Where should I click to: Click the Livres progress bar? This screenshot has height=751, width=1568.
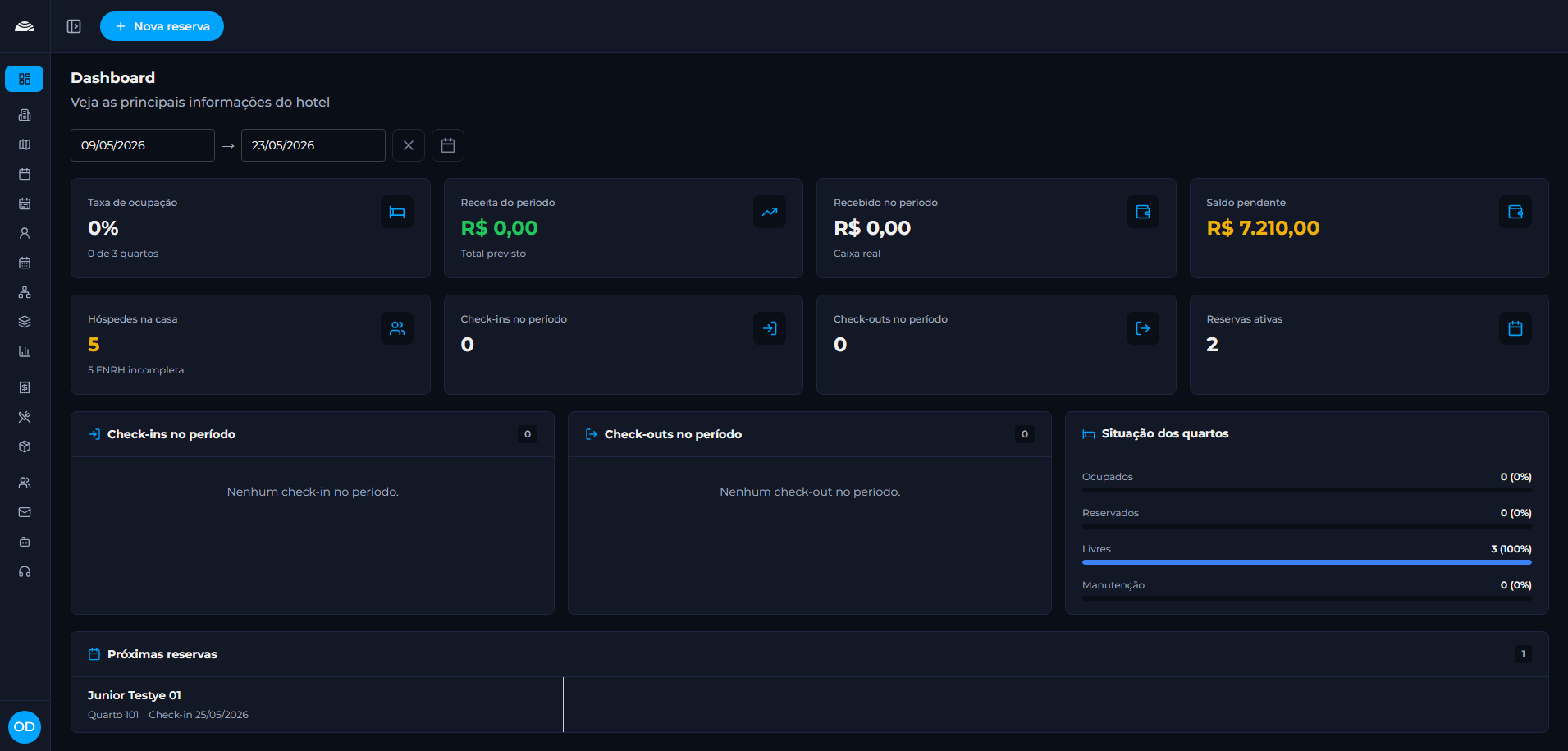1306,562
